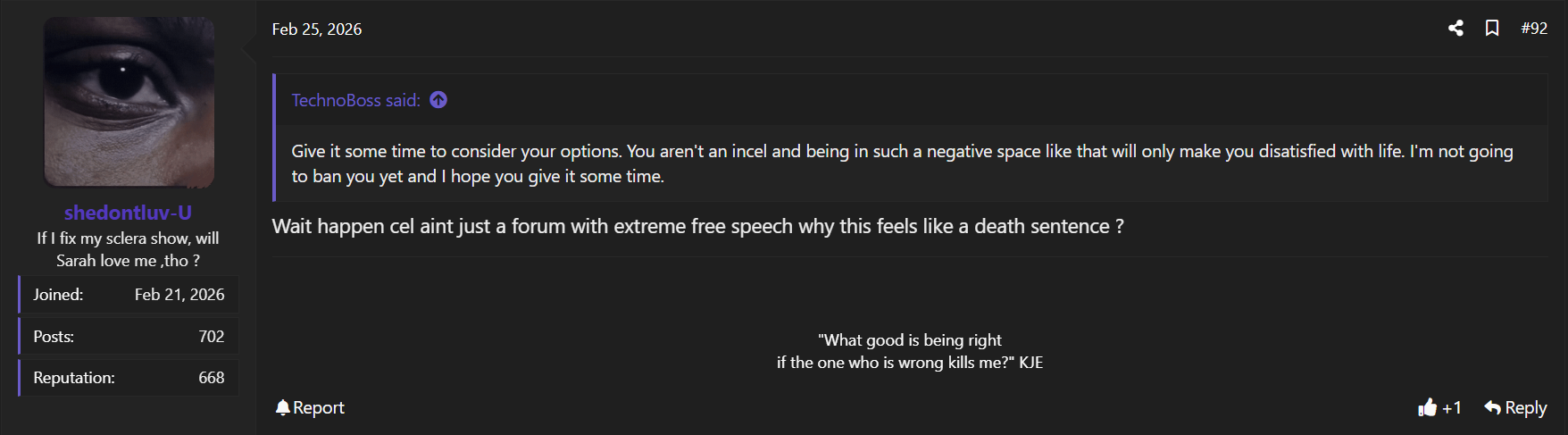Click the KJE signature quote

(910, 351)
